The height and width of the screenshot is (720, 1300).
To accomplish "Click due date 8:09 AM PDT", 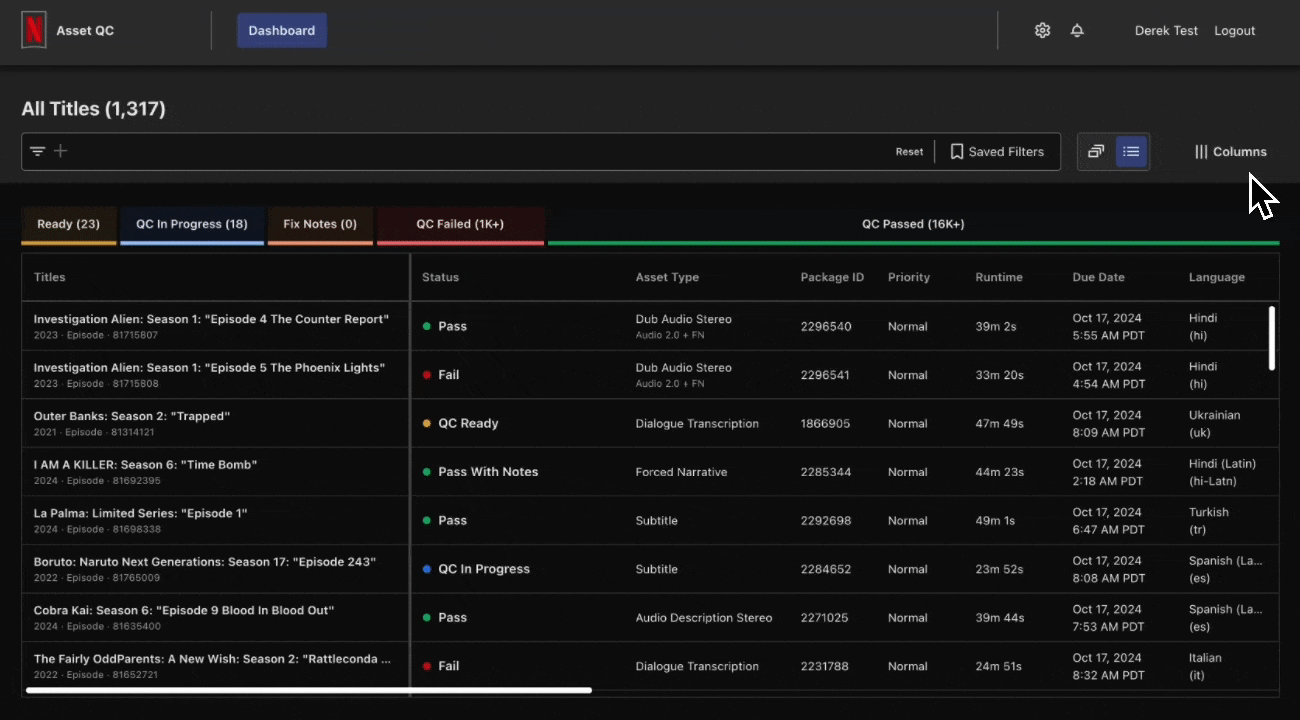I will pos(1109,433).
